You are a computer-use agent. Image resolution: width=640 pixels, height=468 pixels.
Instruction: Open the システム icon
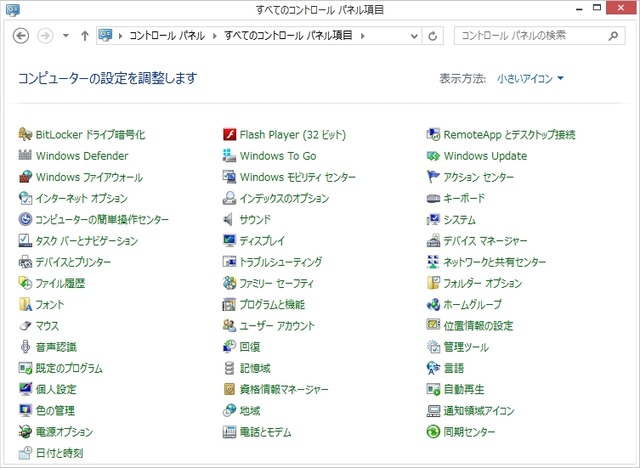[x=433, y=219]
